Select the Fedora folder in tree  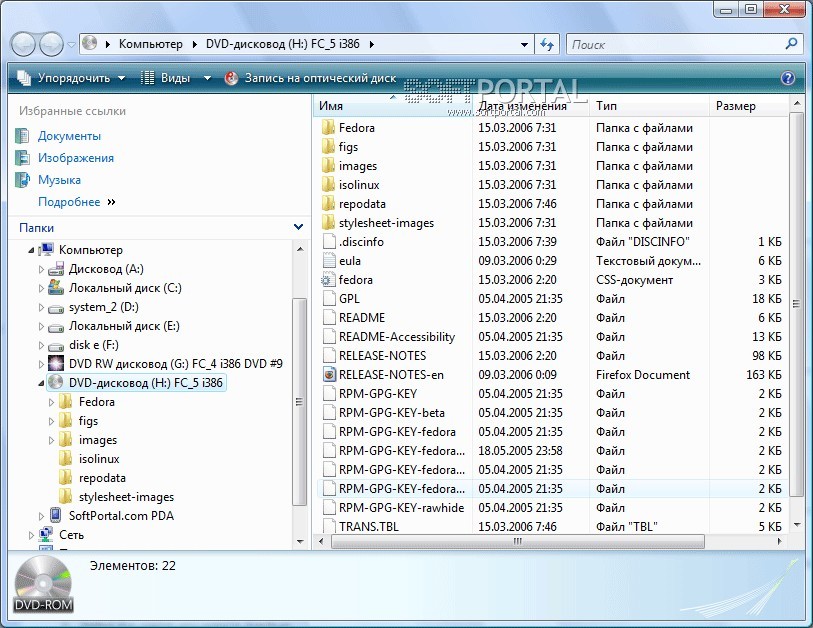[x=96, y=402]
